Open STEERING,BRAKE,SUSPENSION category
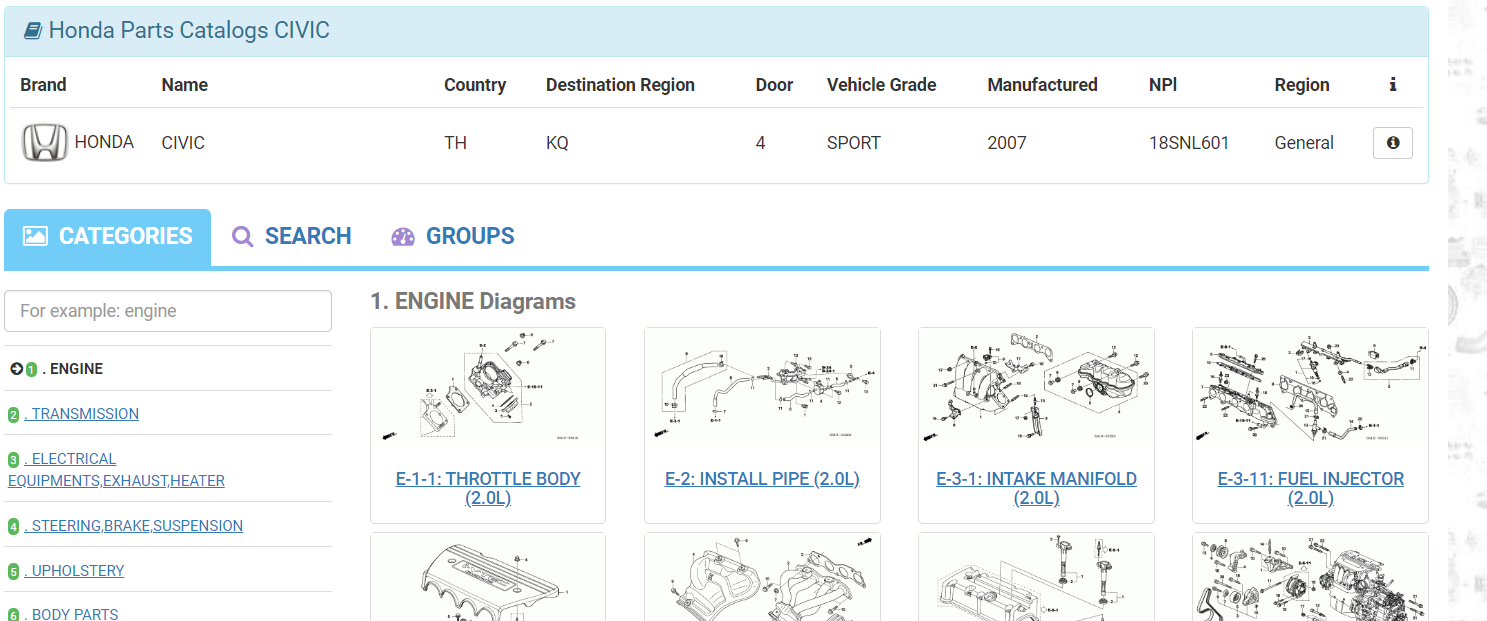Viewport: 1487px width, 621px height. (133, 526)
